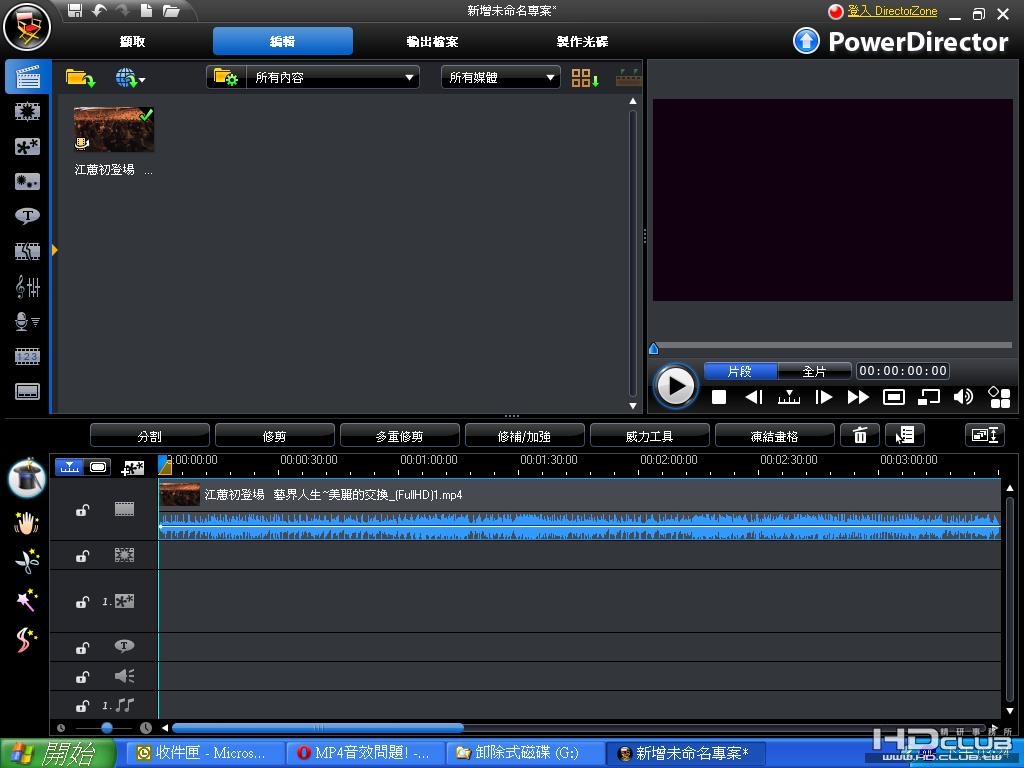Open the download from web globe menu

(130, 78)
